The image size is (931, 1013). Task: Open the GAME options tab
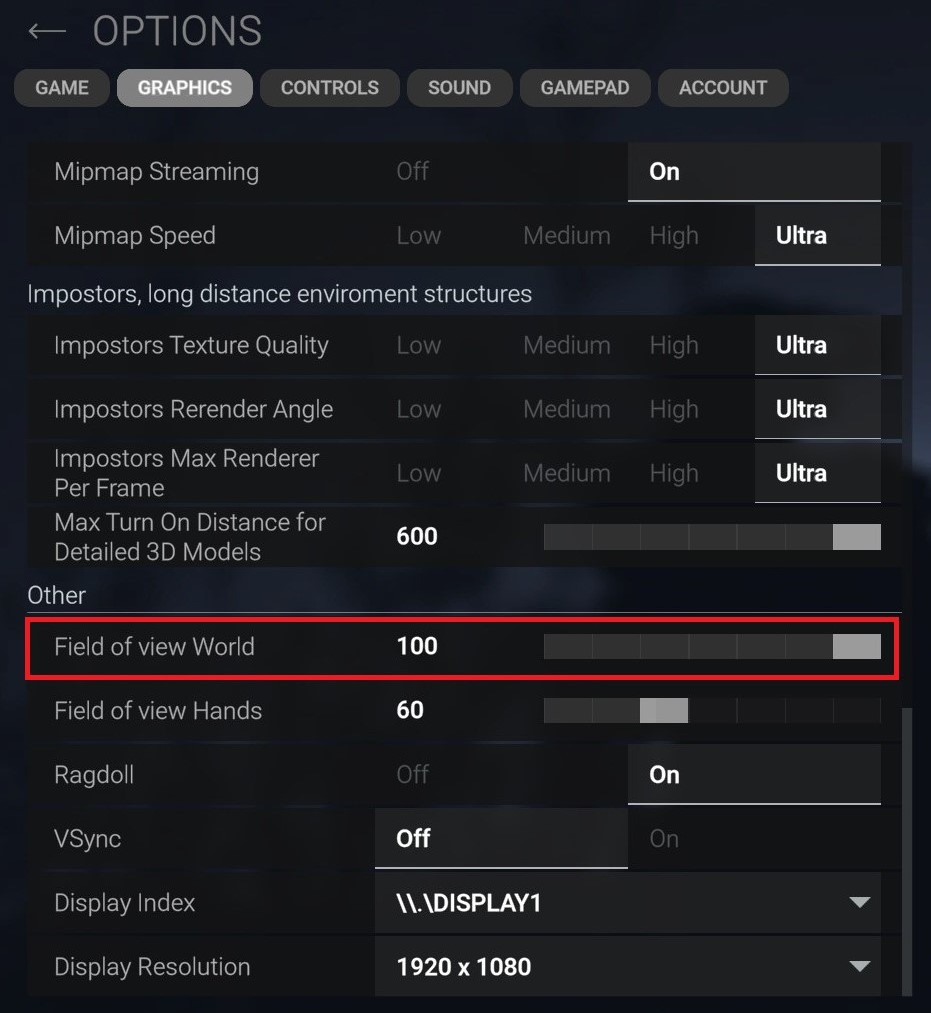coord(62,87)
